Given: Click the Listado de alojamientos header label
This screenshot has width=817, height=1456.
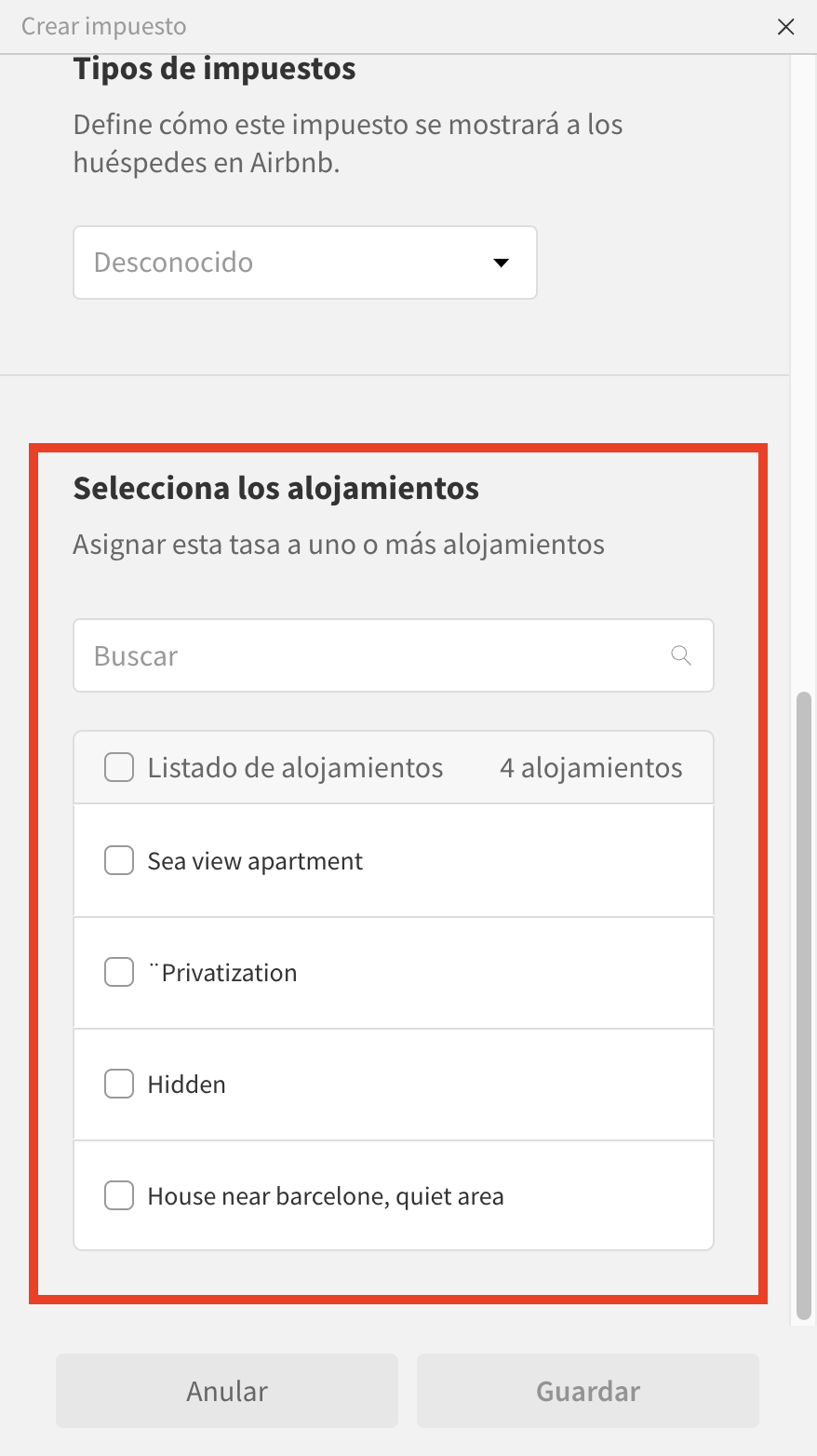Looking at the screenshot, I should [x=295, y=768].
